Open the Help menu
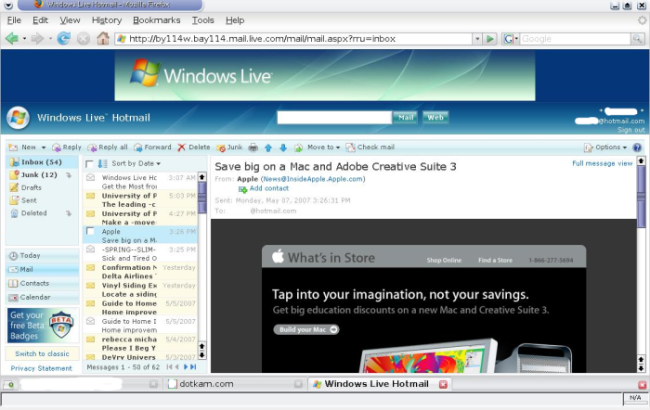The height and width of the screenshot is (410, 650). (x=235, y=20)
